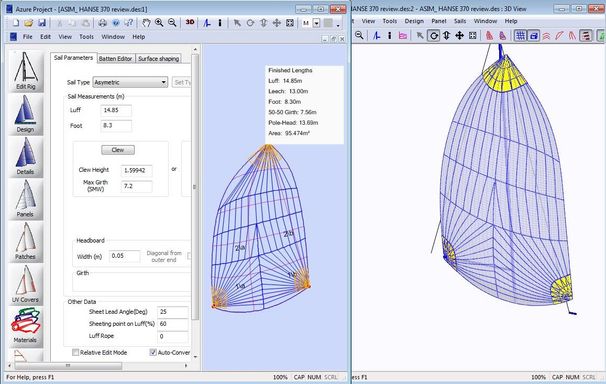Open the Sail Type dropdown showing Asymetric
Image resolution: width=606 pixels, height=384 pixels.
pyautogui.click(x=130, y=82)
